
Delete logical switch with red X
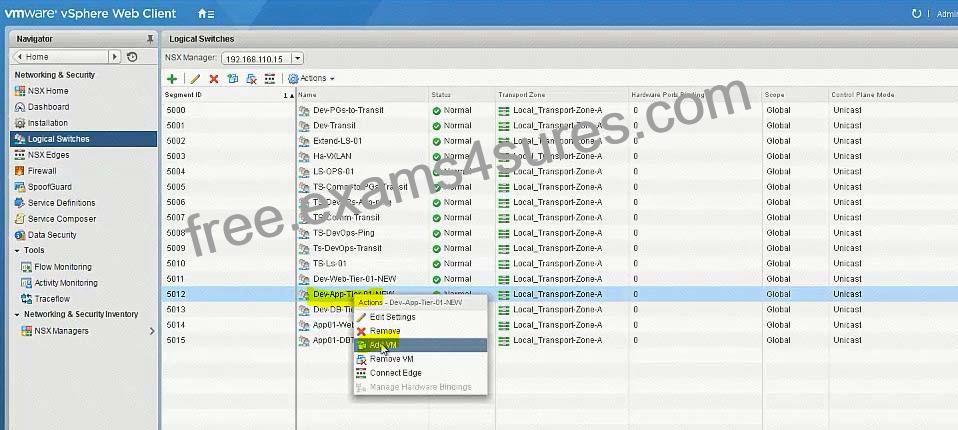214,79
